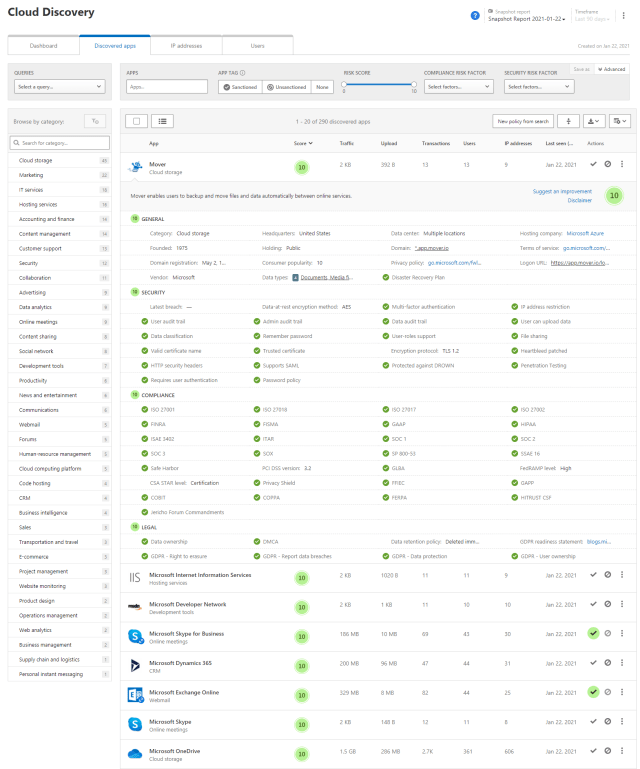The image size is (640, 769).
Task: Sort by the Traffic column header
Action: pyautogui.click(x=347, y=143)
